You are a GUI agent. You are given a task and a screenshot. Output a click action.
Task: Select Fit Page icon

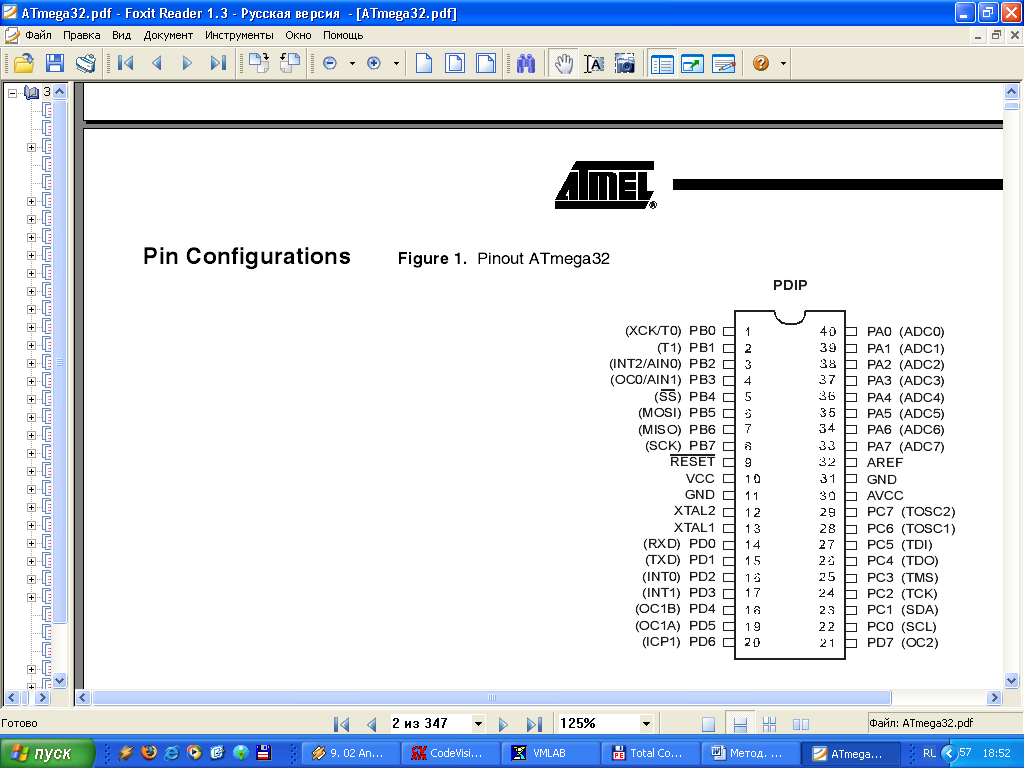455,63
